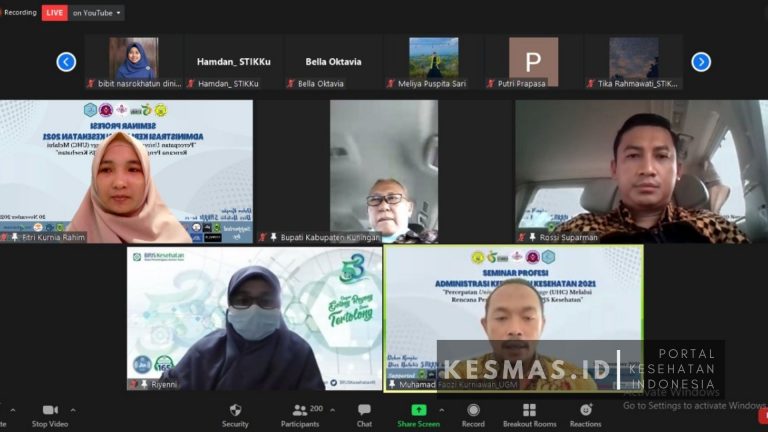Select Bella Oktavia participant tile

pyautogui.click(x=334, y=62)
